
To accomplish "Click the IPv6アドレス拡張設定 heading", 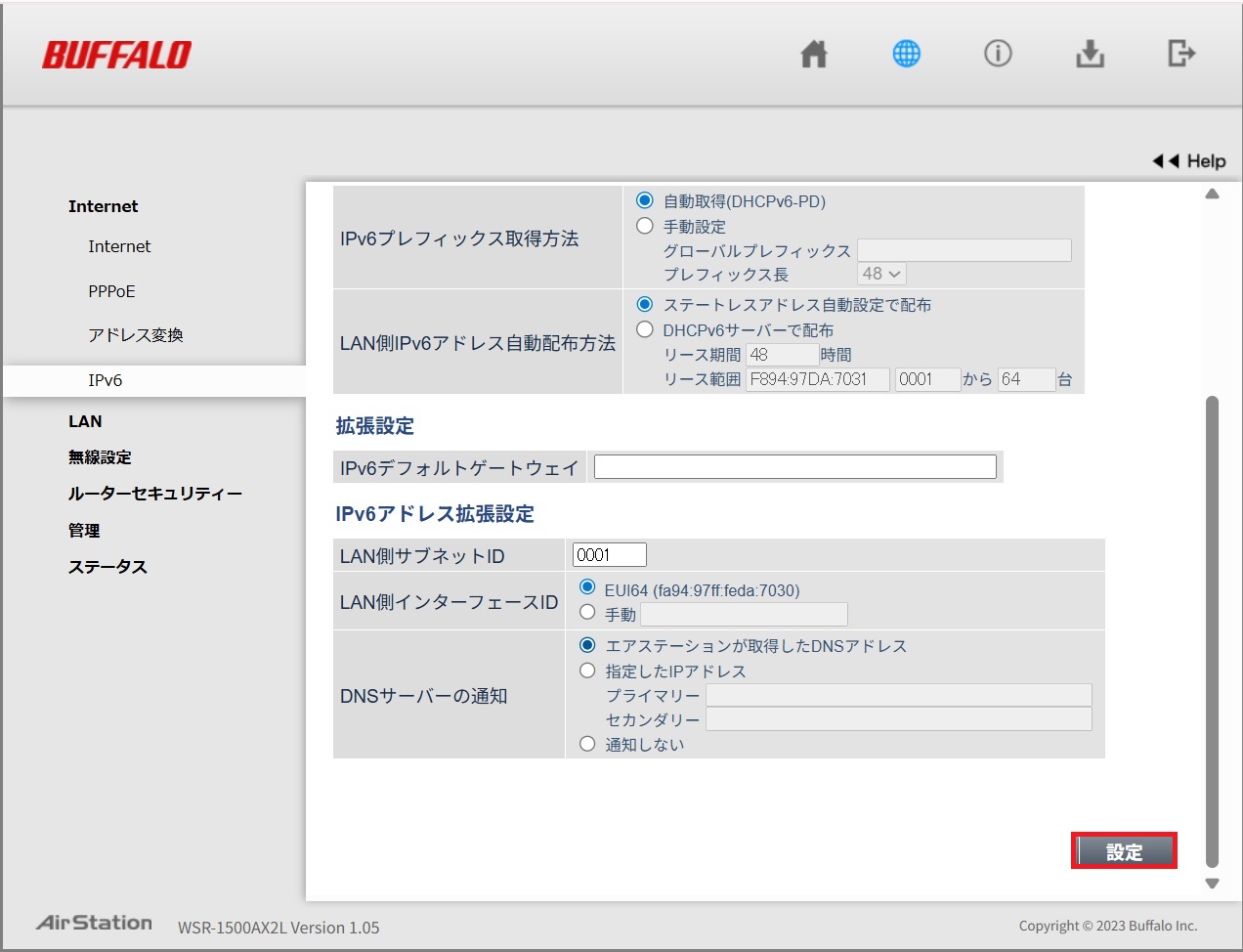I will coord(435,514).
